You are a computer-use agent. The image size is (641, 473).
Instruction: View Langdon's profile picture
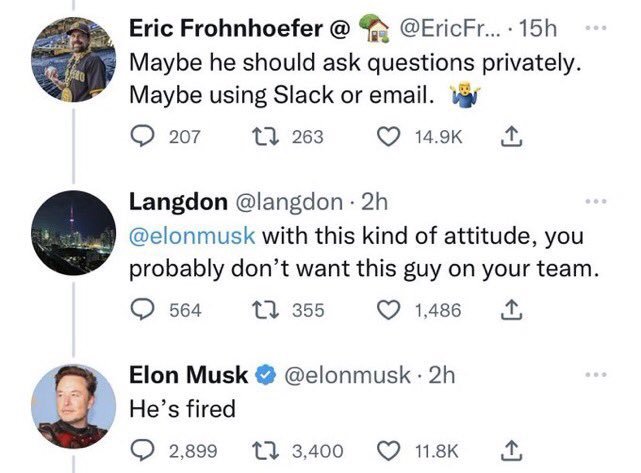70,224
